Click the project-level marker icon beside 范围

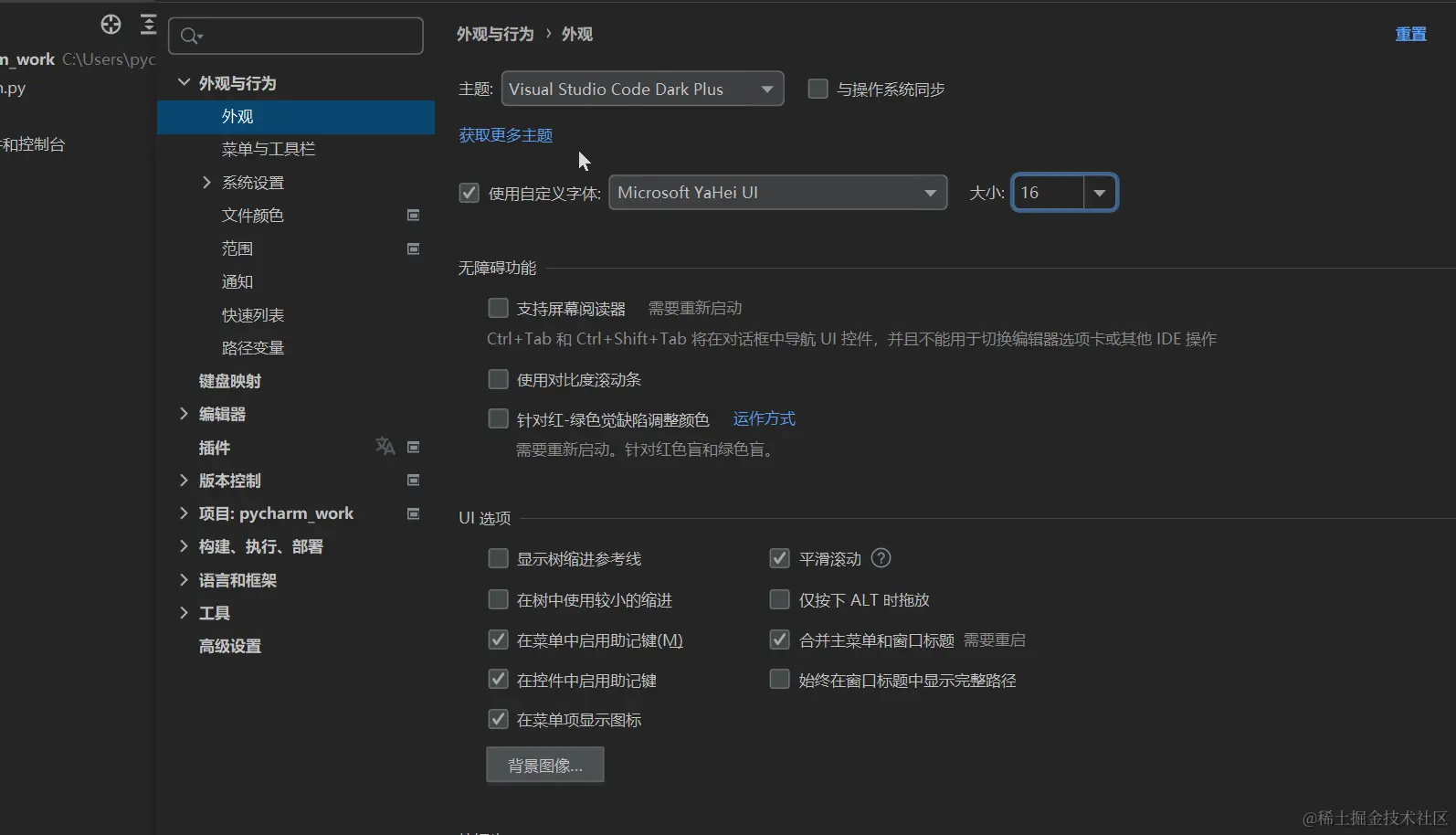(x=413, y=248)
